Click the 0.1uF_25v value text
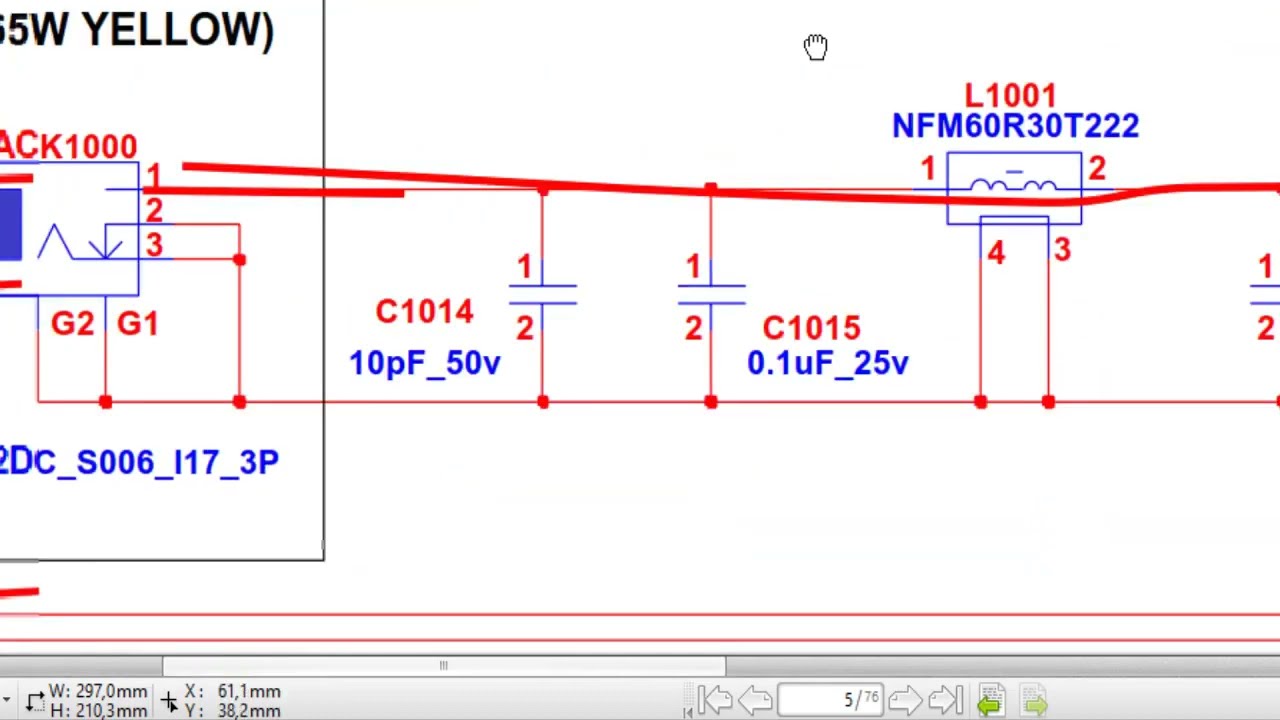Viewport: 1280px width, 720px height. (x=828, y=363)
